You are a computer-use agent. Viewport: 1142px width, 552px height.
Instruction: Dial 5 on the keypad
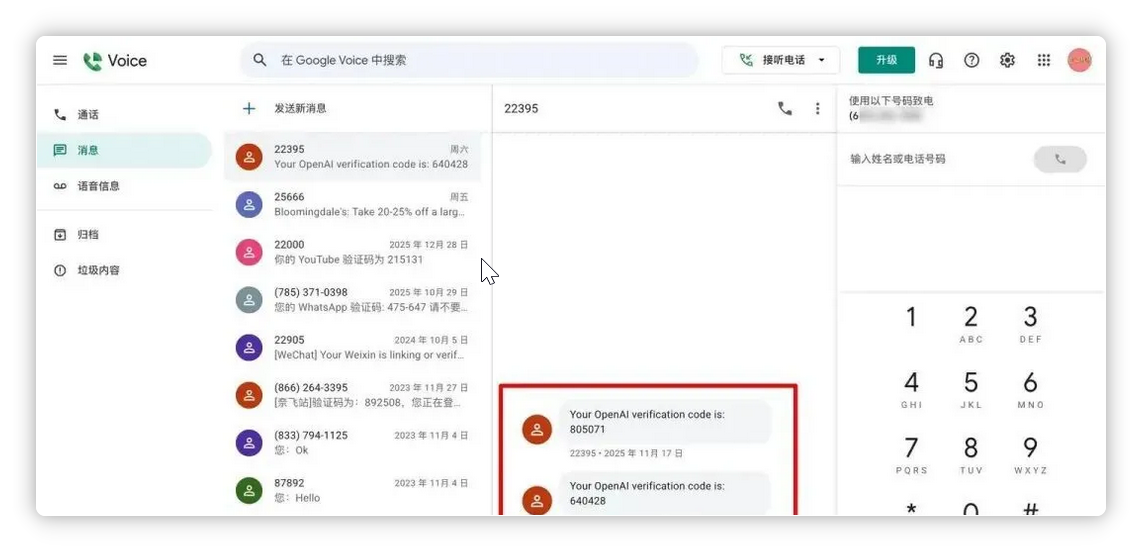(x=971, y=390)
